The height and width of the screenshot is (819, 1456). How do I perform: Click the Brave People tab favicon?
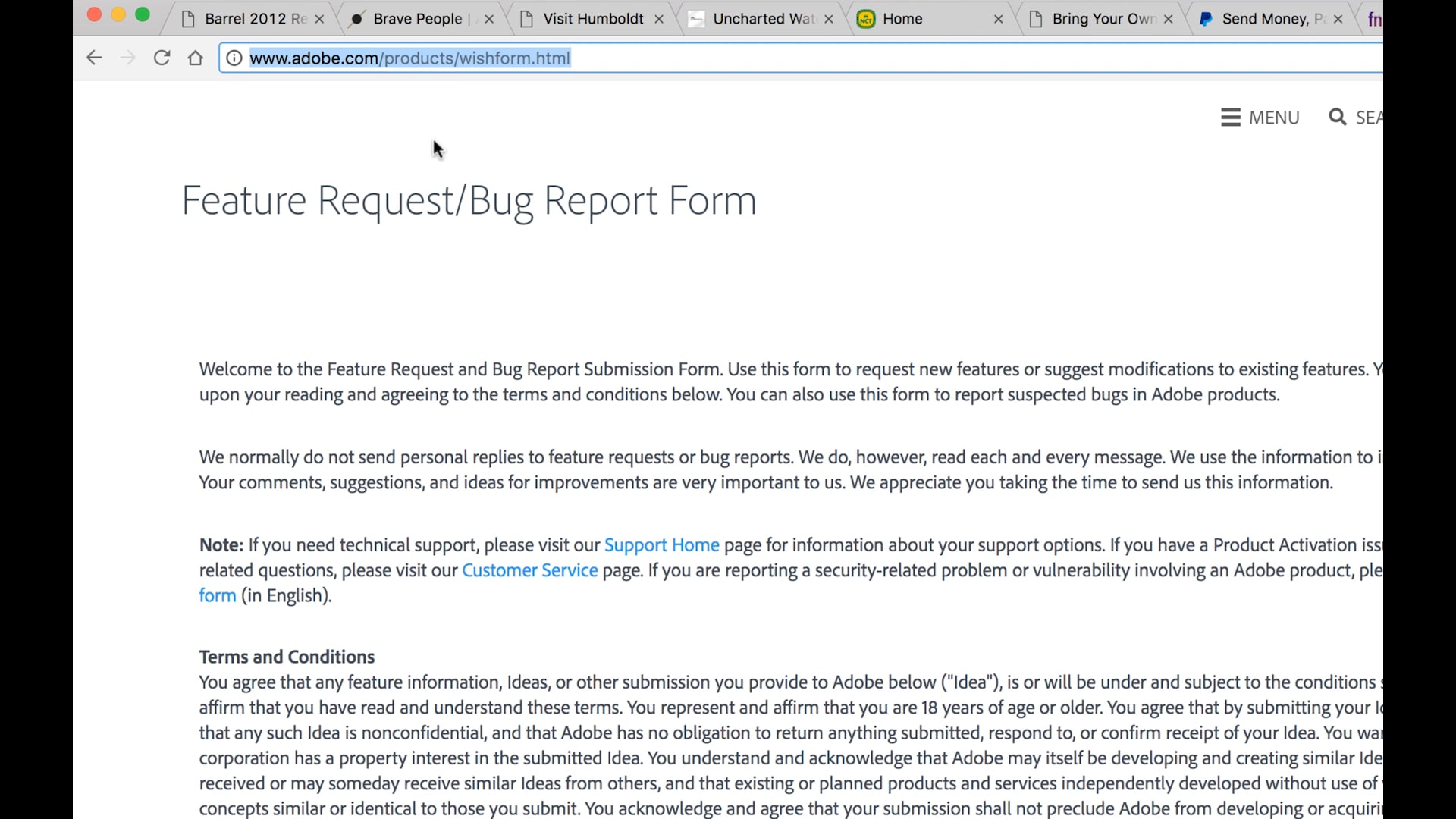356,19
